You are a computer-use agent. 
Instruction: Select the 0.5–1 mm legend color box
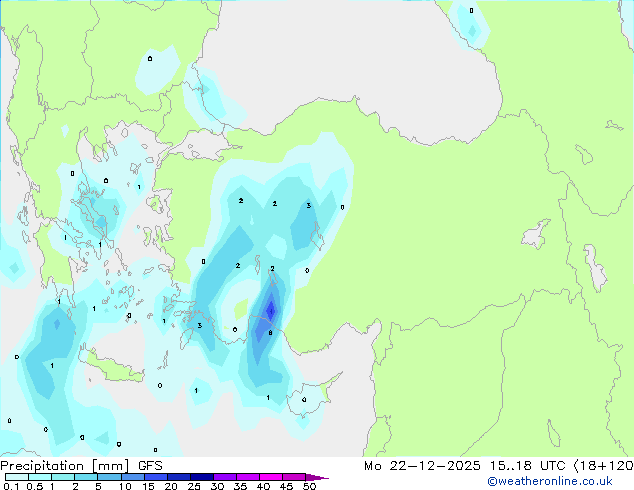click(x=40, y=477)
